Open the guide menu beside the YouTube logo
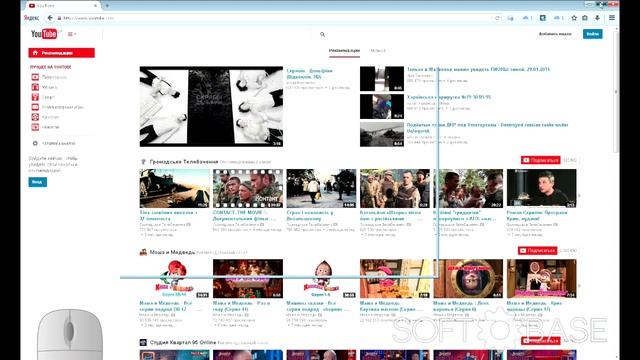 71,34
